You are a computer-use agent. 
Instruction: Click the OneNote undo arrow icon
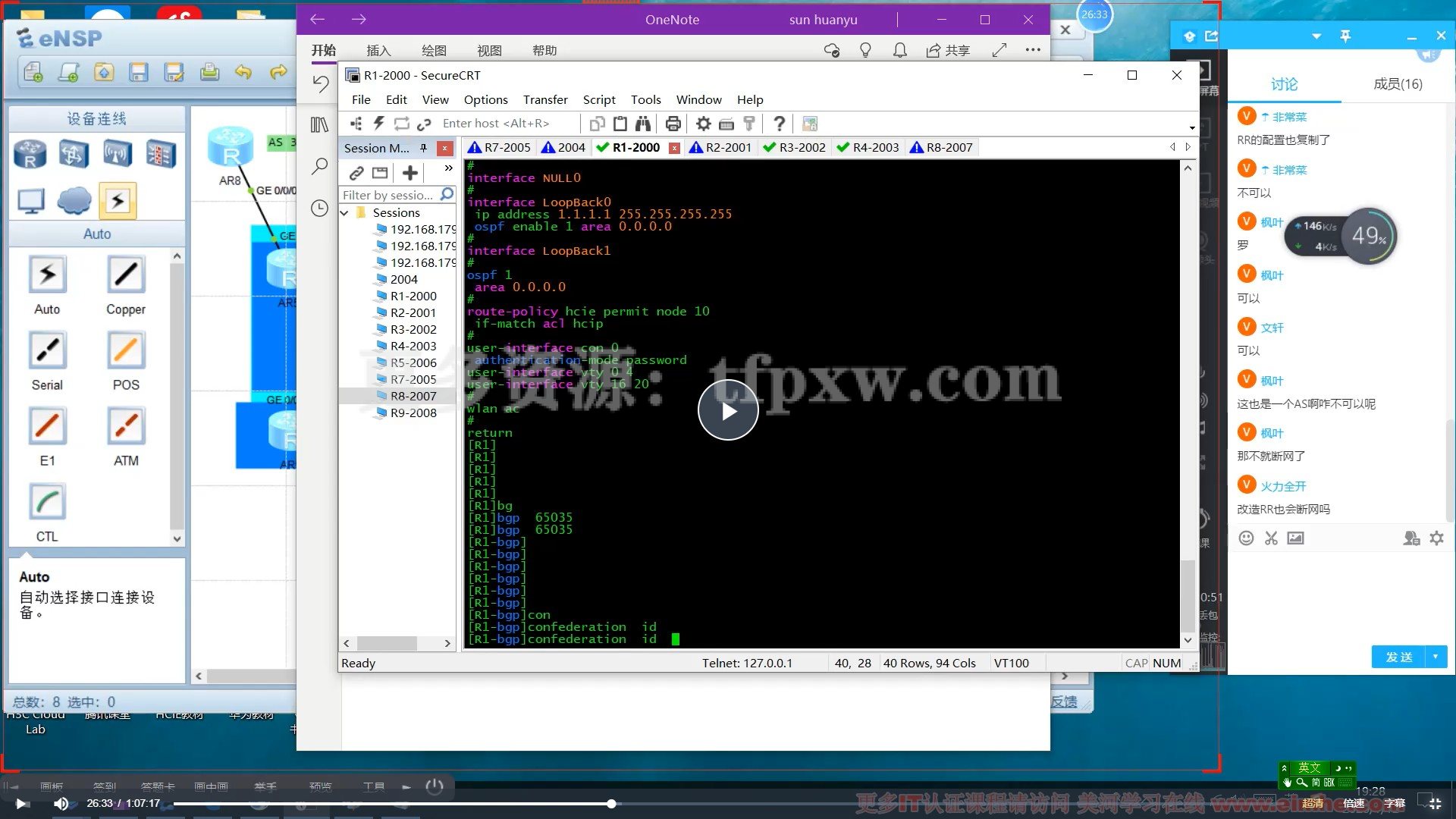(321, 83)
